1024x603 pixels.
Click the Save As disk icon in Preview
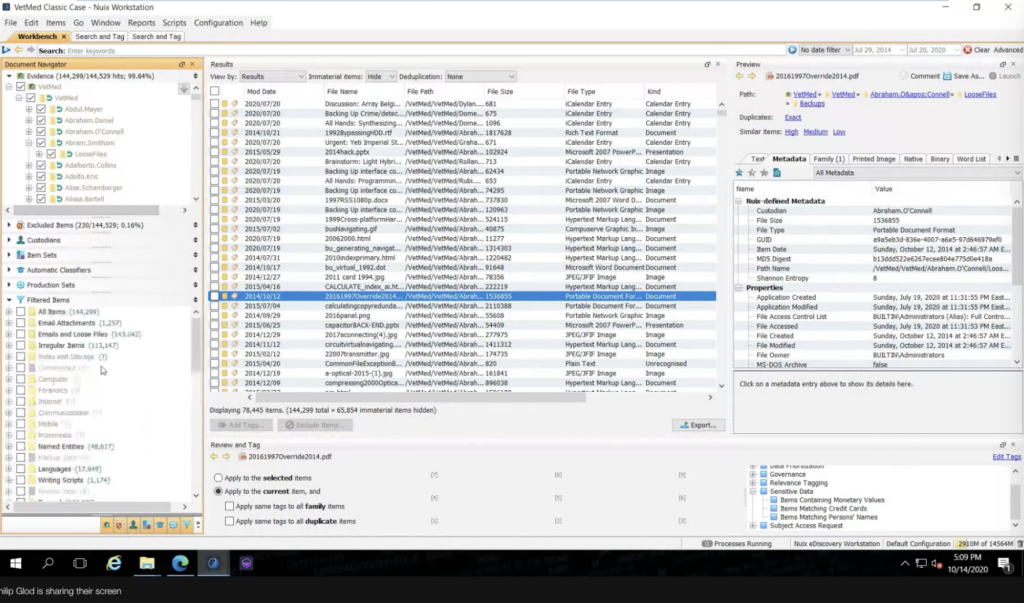[947, 76]
